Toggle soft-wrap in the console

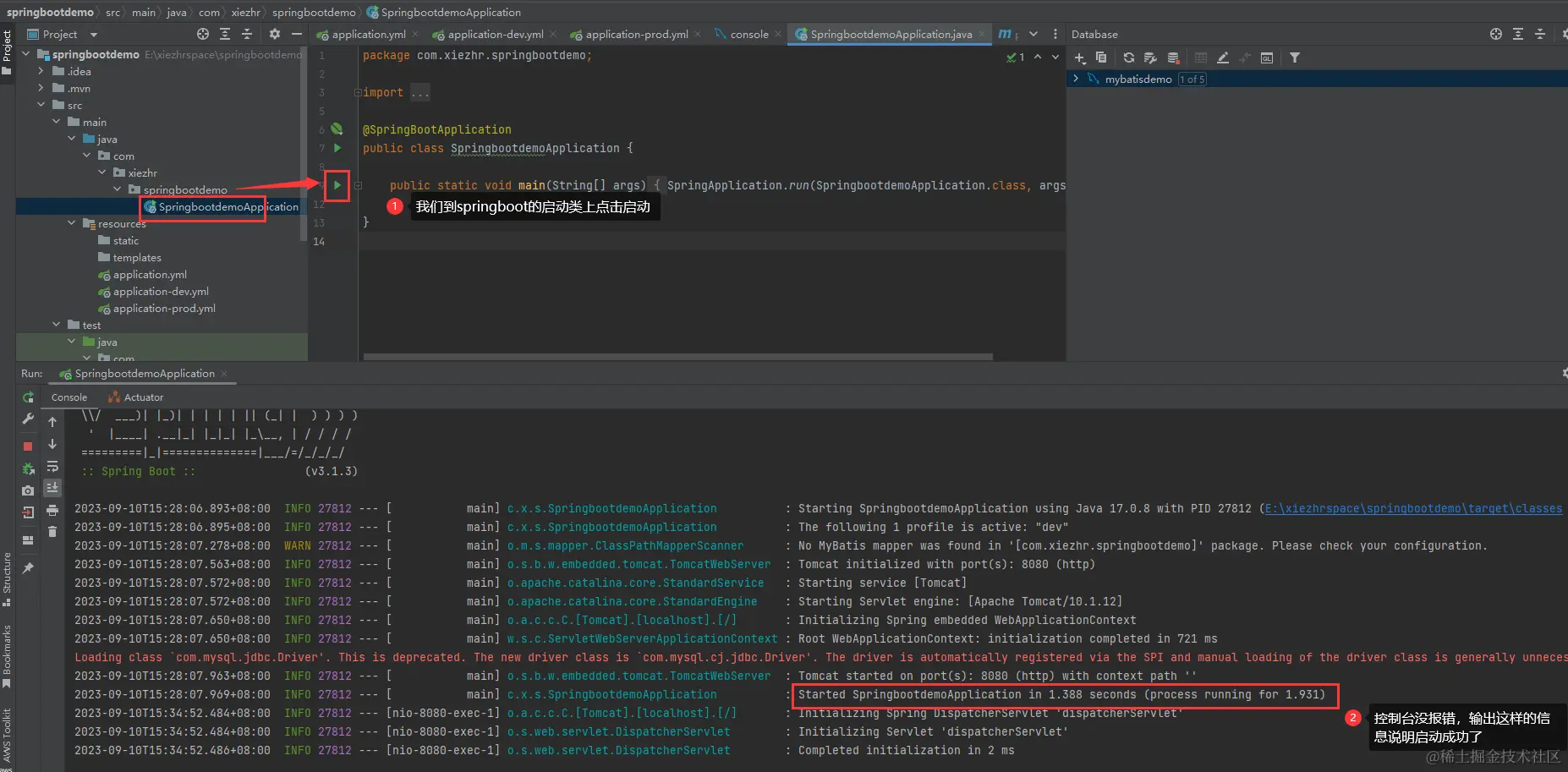[x=52, y=466]
